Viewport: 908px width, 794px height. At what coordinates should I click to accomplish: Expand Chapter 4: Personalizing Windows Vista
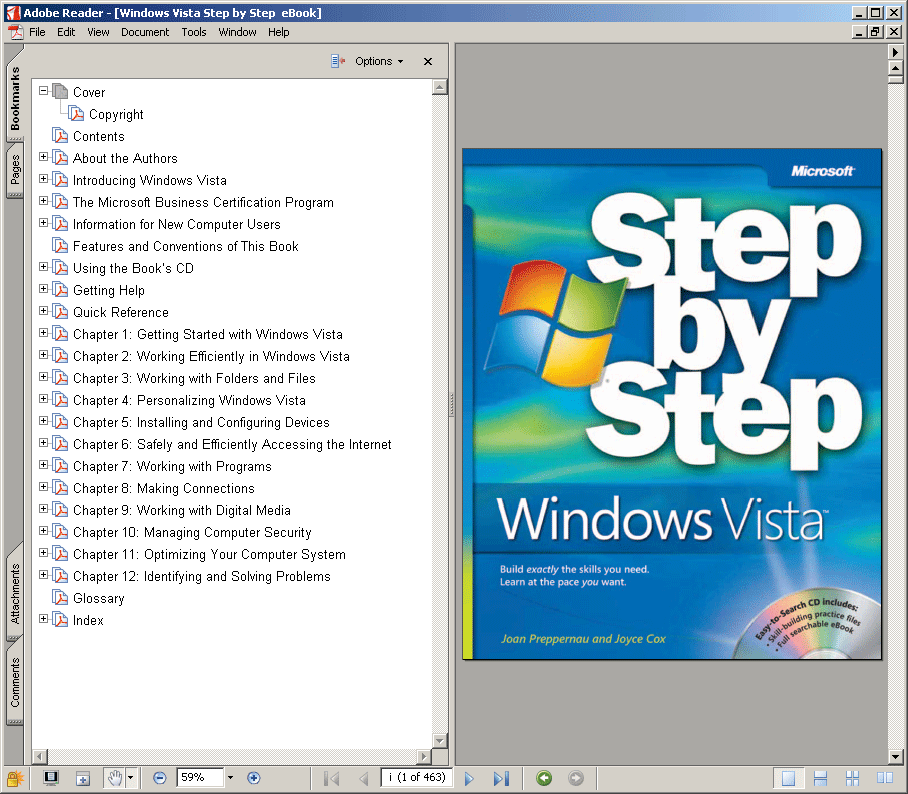(x=43, y=398)
